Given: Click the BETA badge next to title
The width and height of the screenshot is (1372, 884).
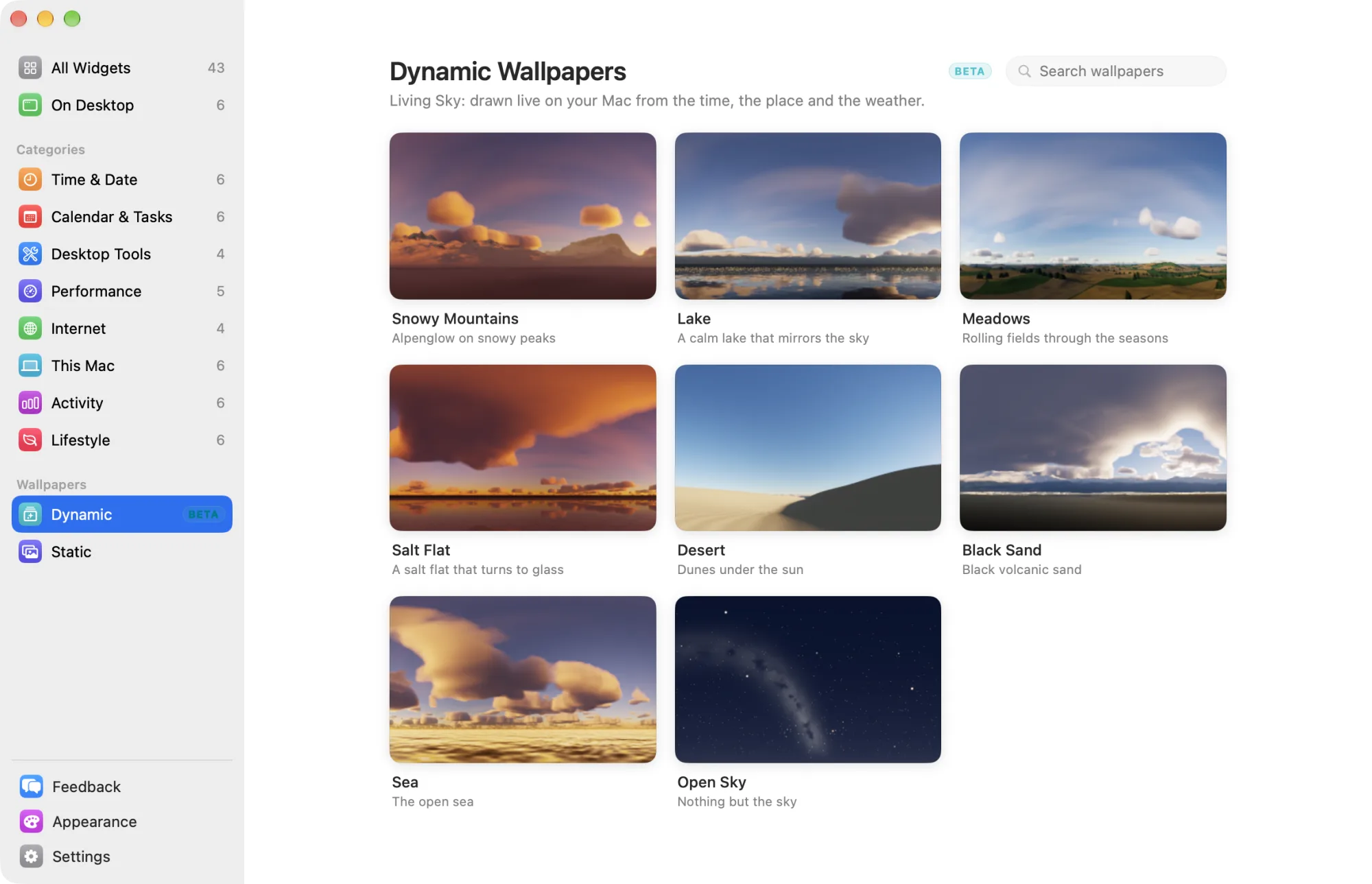Looking at the screenshot, I should (x=969, y=71).
